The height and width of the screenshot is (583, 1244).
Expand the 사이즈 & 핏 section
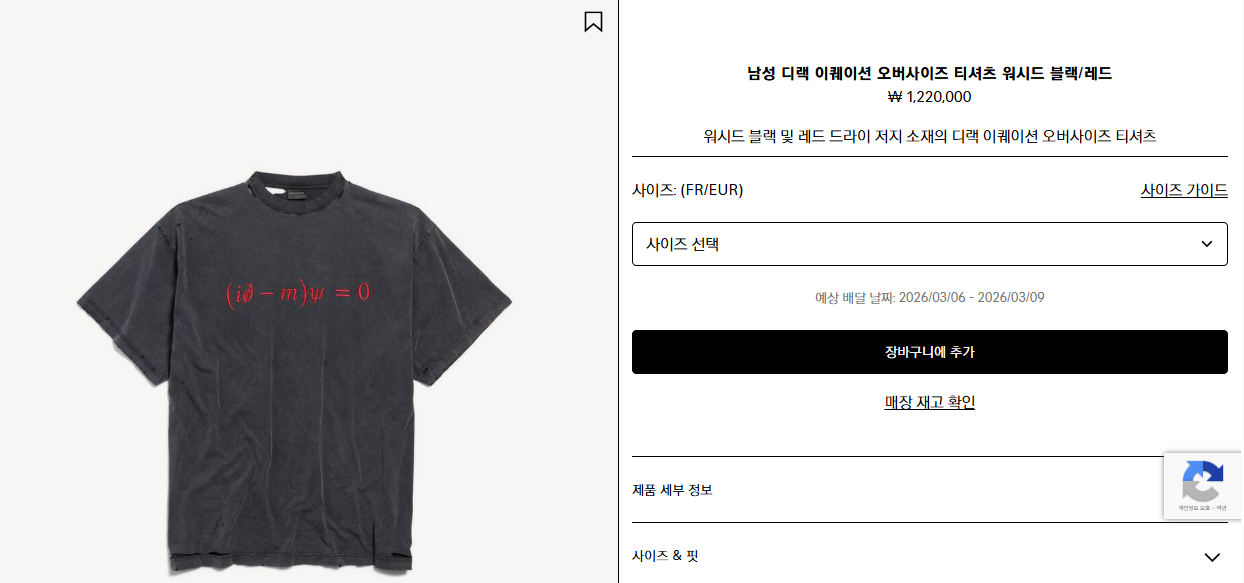click(929, 556)
